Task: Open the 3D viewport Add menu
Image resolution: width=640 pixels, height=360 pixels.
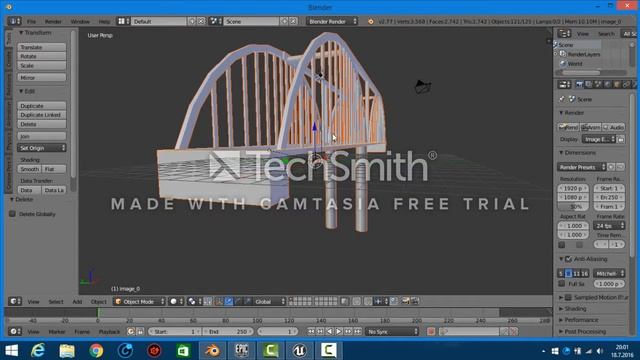Action: click(77, 302)
